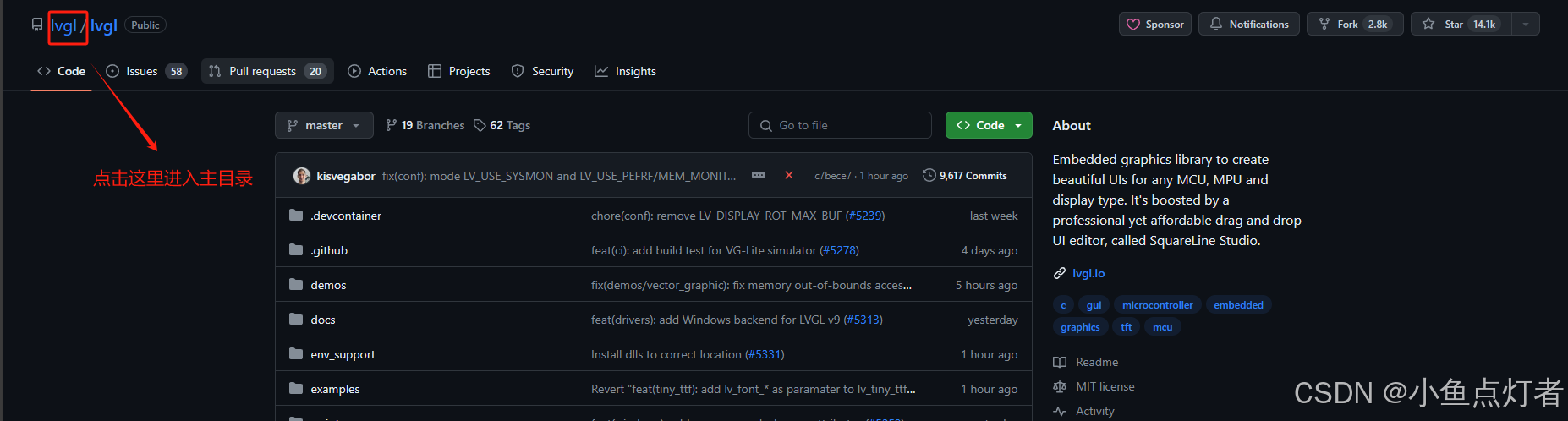Select the c topic tag
Viewport: 1568px width, 421px height.
pos(1063,305)
